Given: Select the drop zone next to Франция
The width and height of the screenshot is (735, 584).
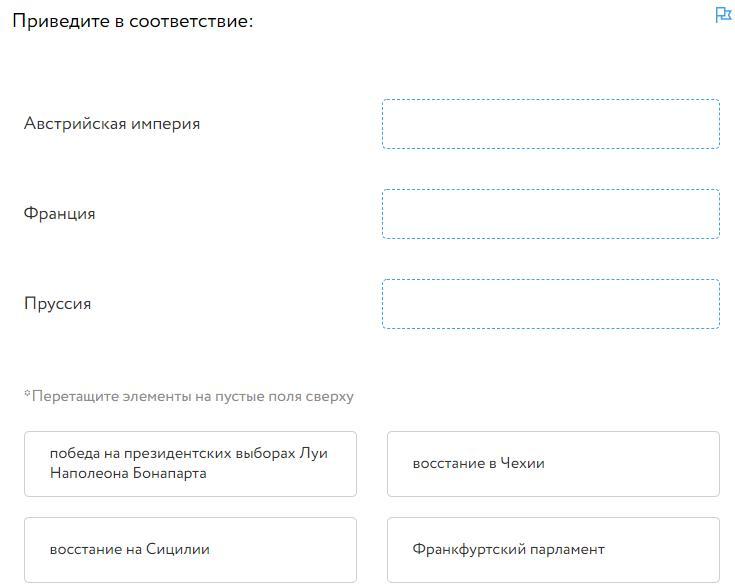Looking at the screenshot, I should [x=550, y=214].
